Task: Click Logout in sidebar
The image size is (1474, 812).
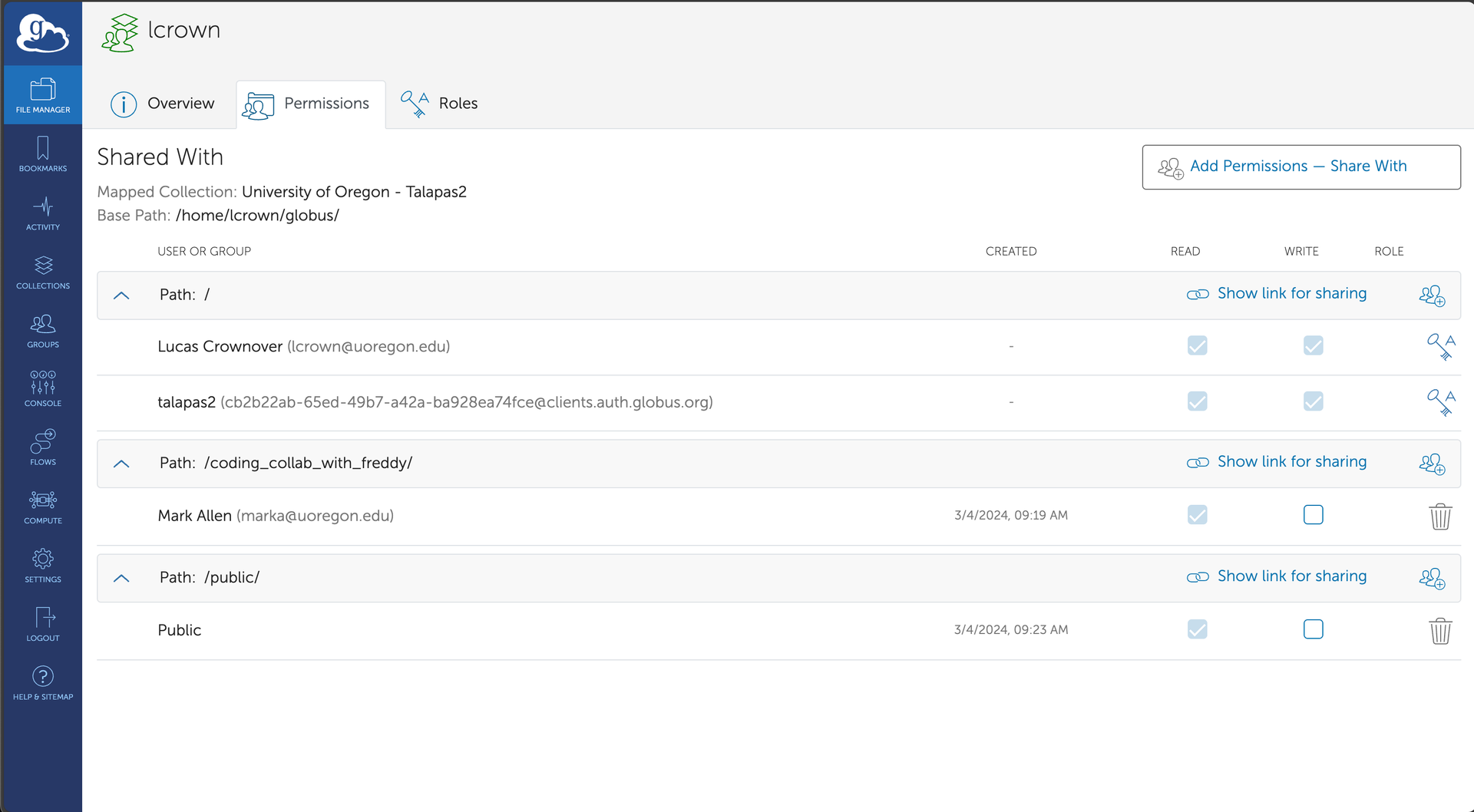Action: [43, 624]
